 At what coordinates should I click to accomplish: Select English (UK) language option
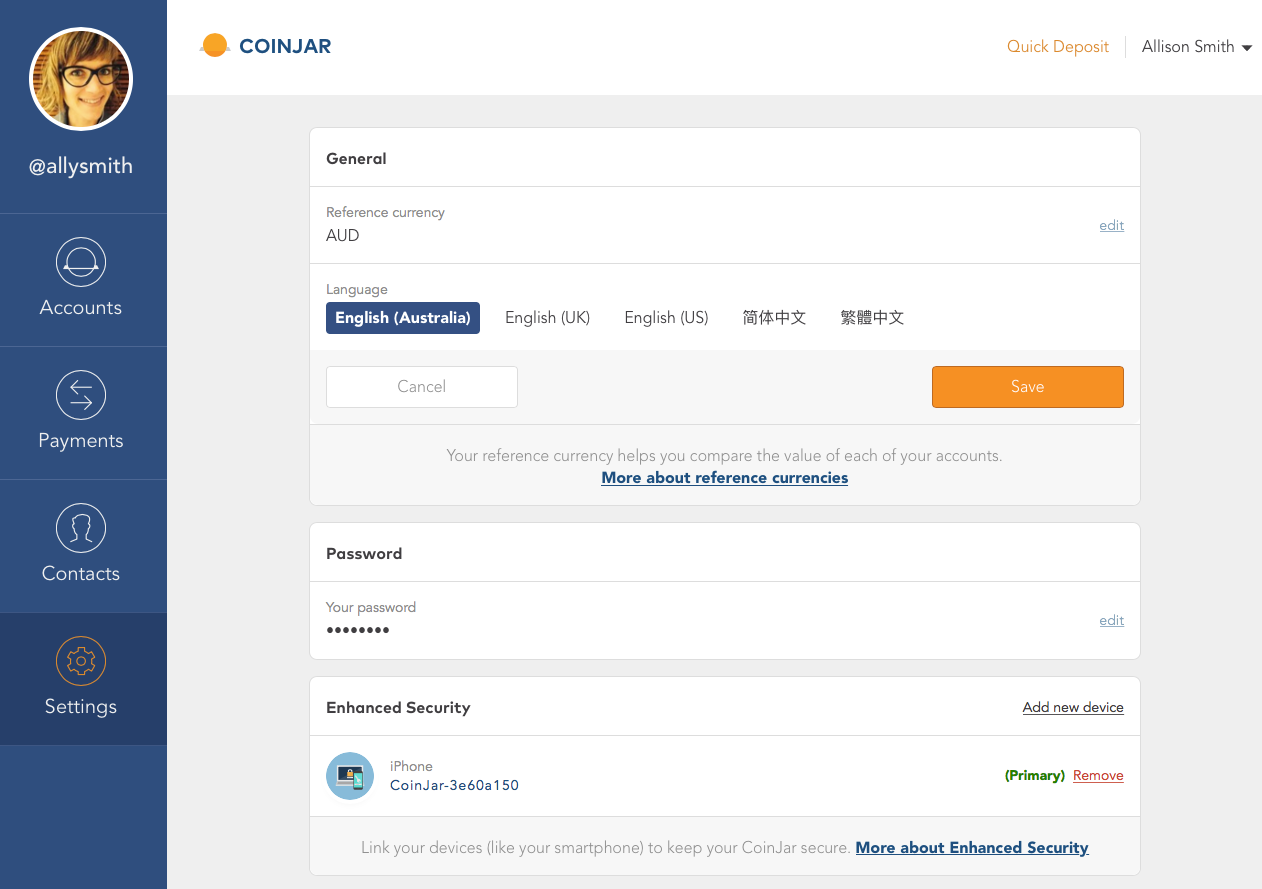pyautogui.click(x=547, y=318)
